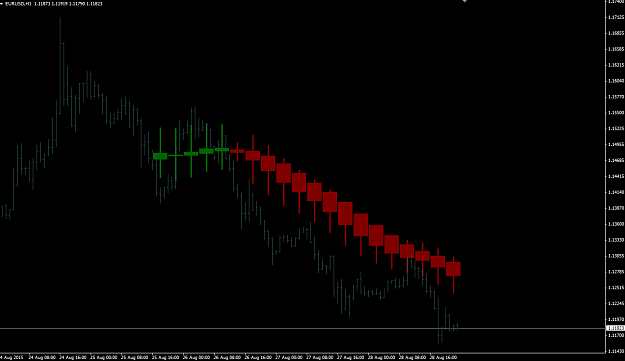
Task: Click the 1.11430 price scale label
Action: [616, 351]
